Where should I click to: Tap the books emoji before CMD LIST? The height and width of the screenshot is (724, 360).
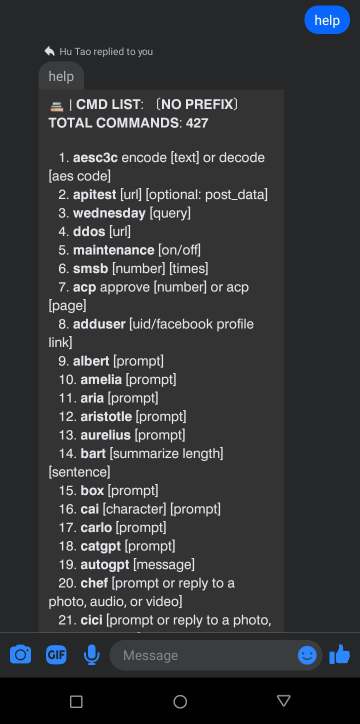[56, 106]
